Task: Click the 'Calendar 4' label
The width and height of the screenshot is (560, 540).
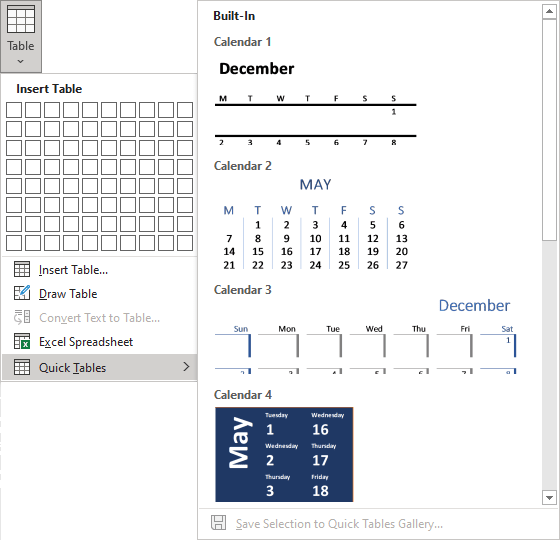Action: (x=242, y=395)
